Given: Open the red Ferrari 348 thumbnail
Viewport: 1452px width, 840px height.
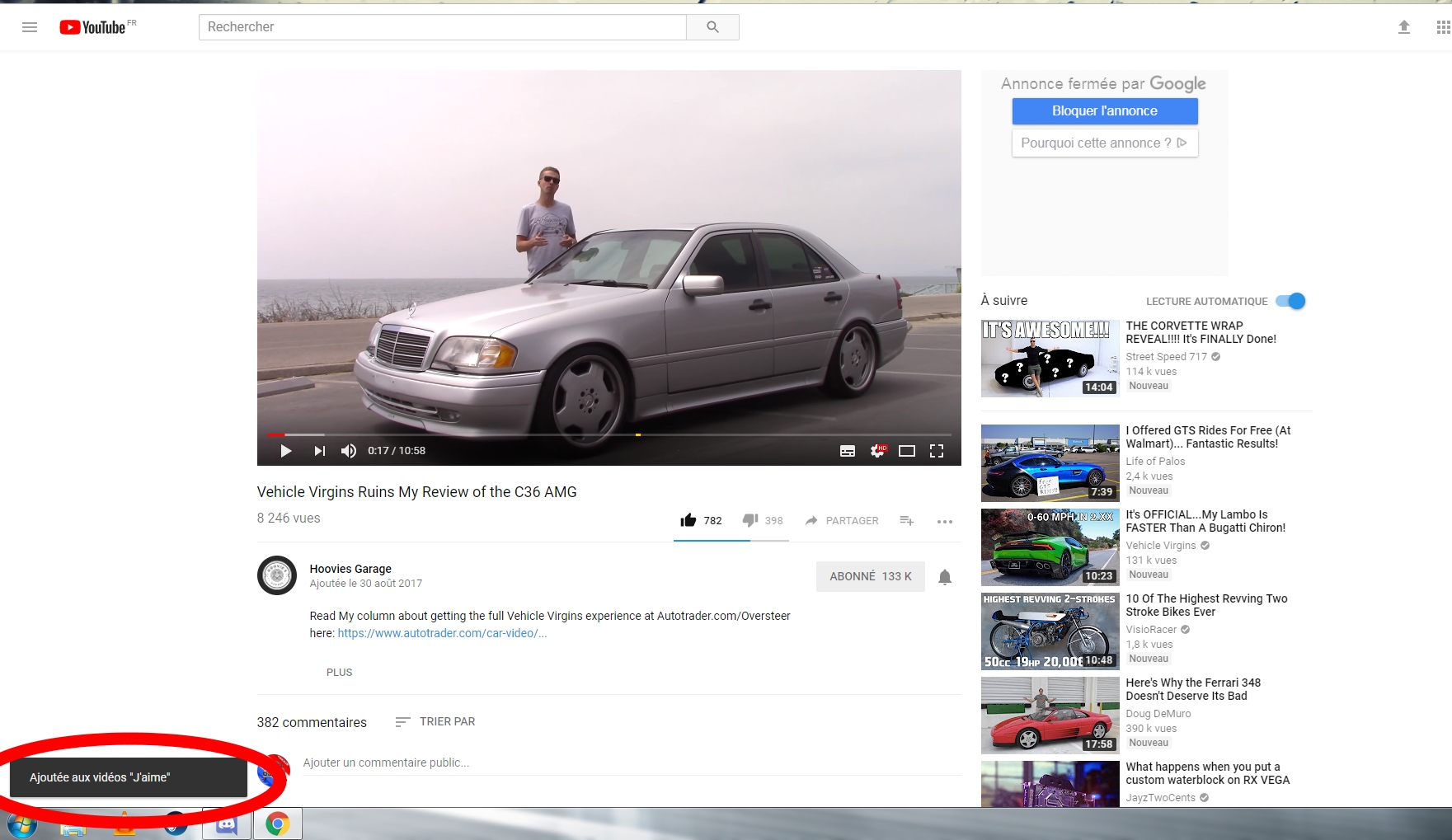Looking at the screenshot, I should coord(1050,716).
